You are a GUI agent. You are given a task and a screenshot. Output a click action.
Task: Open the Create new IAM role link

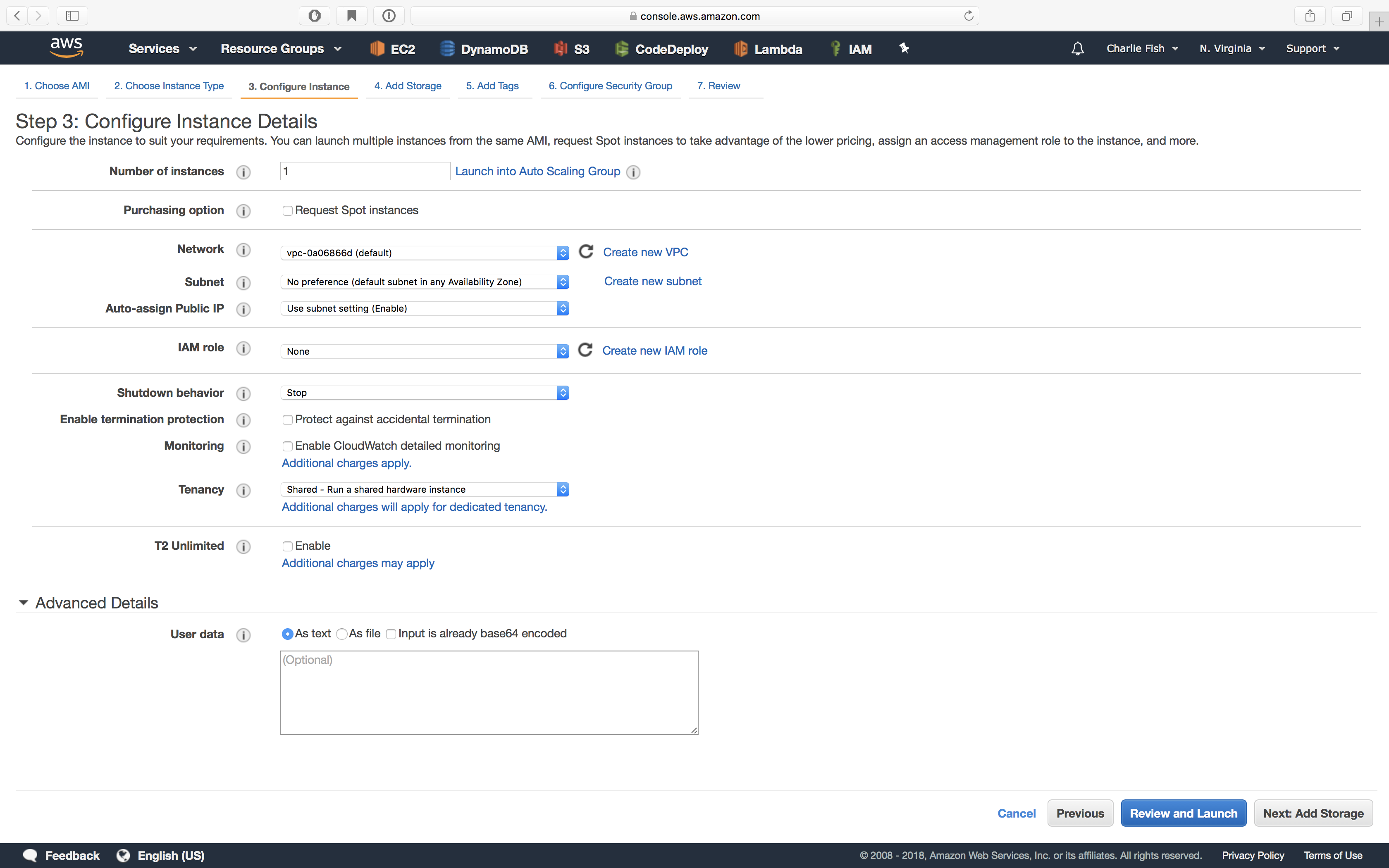[x=654, y=350]
